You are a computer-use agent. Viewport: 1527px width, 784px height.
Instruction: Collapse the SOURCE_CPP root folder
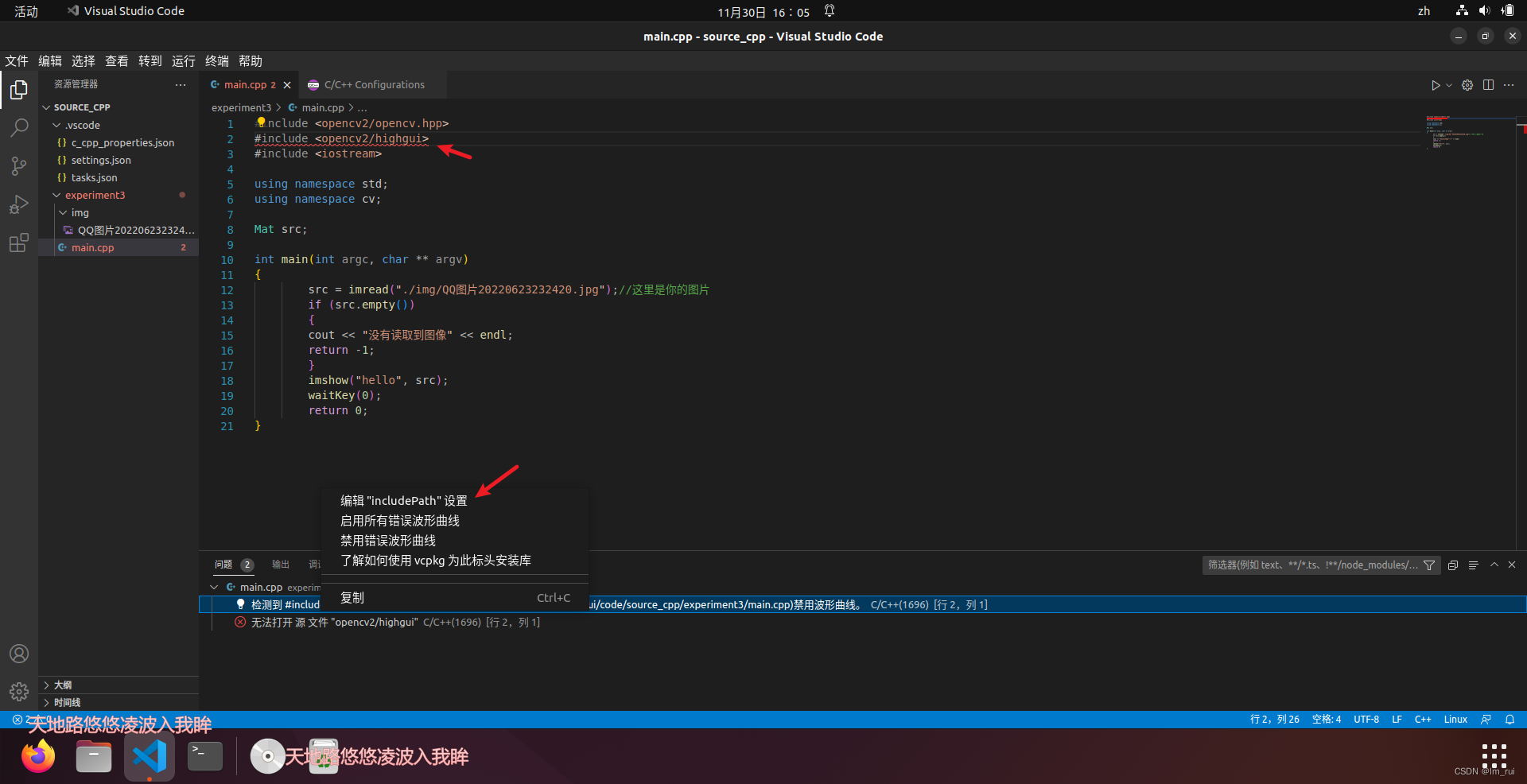[x=119, y=107]
